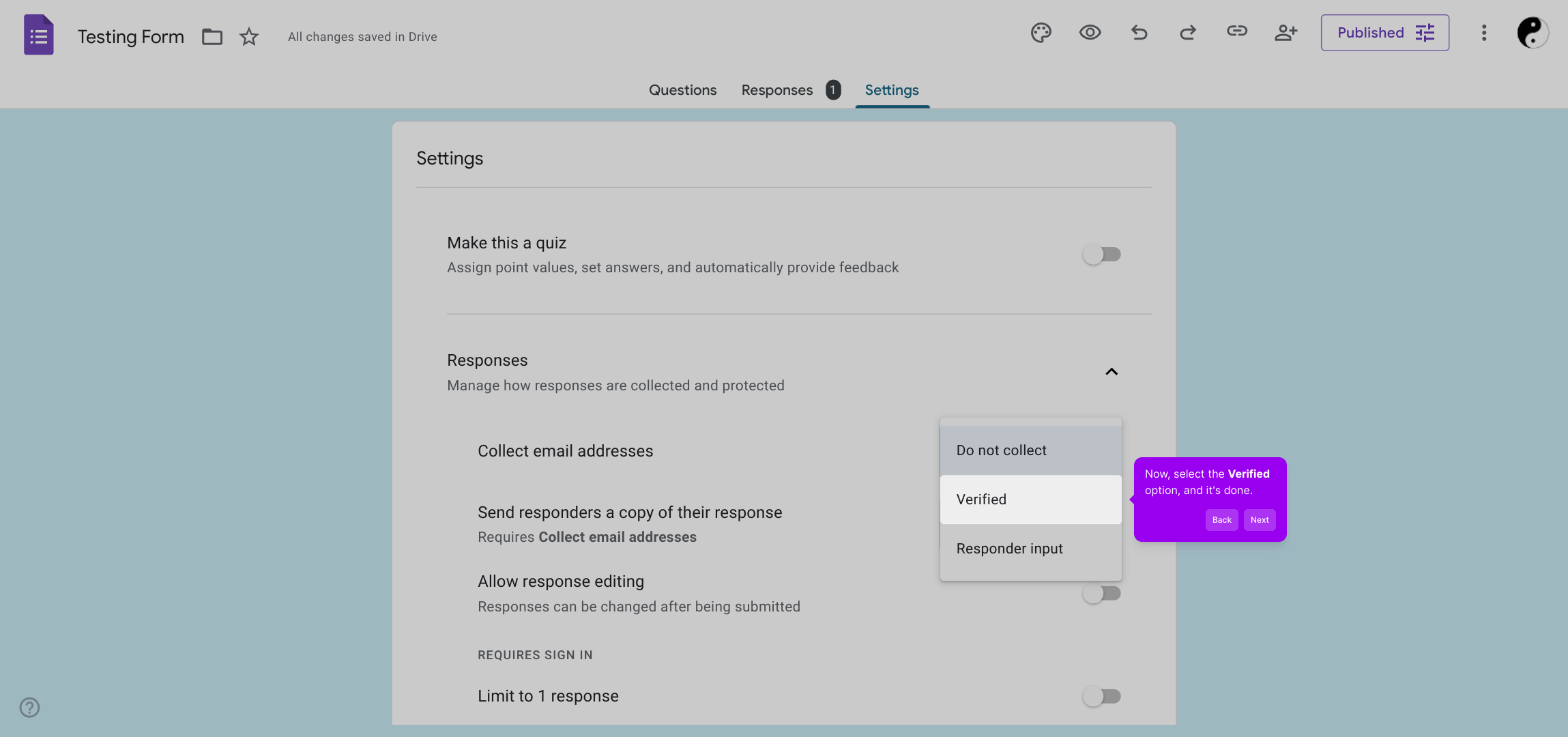Pick Do not collect option
The image size is (1568, 737).
coord(1030,450)
